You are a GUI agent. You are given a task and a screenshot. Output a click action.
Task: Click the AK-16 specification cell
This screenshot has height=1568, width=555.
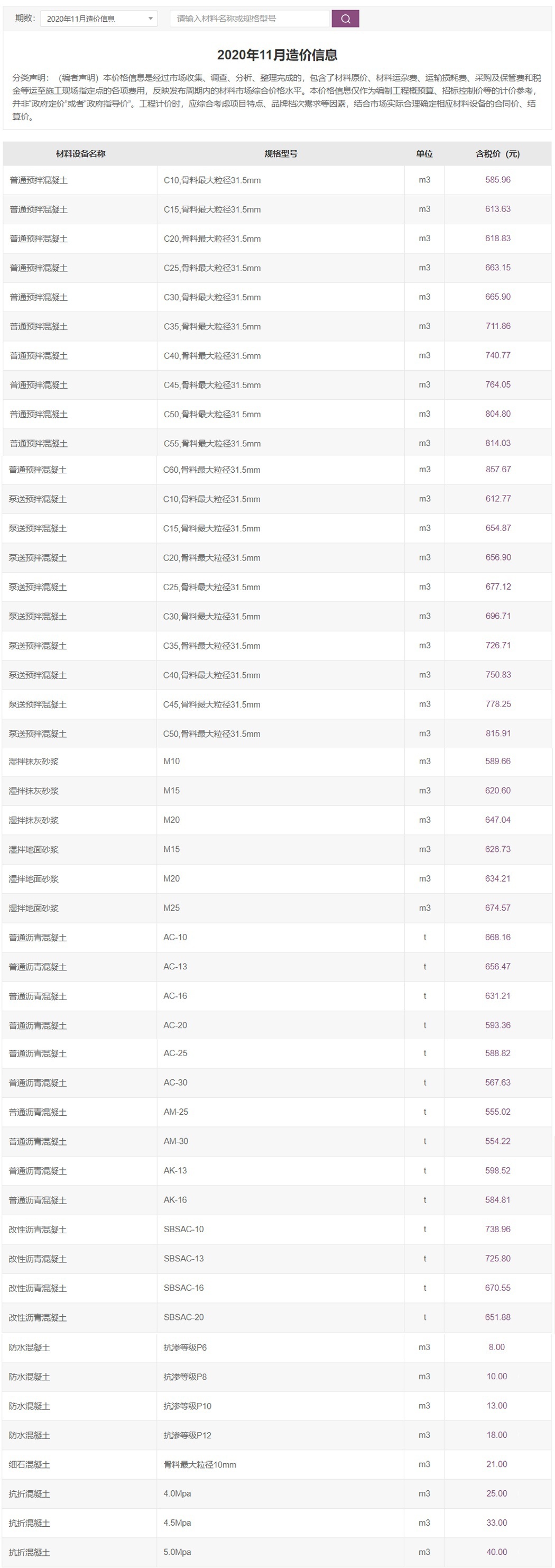pyautogui.click(x=175, y=1200)
